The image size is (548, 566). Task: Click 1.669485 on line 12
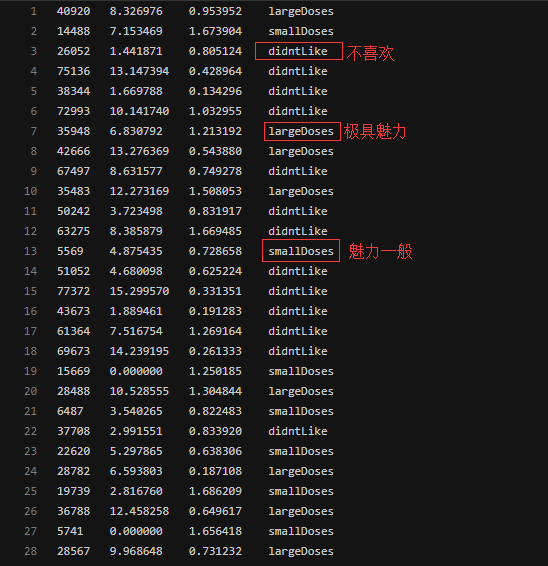[215, 231]
